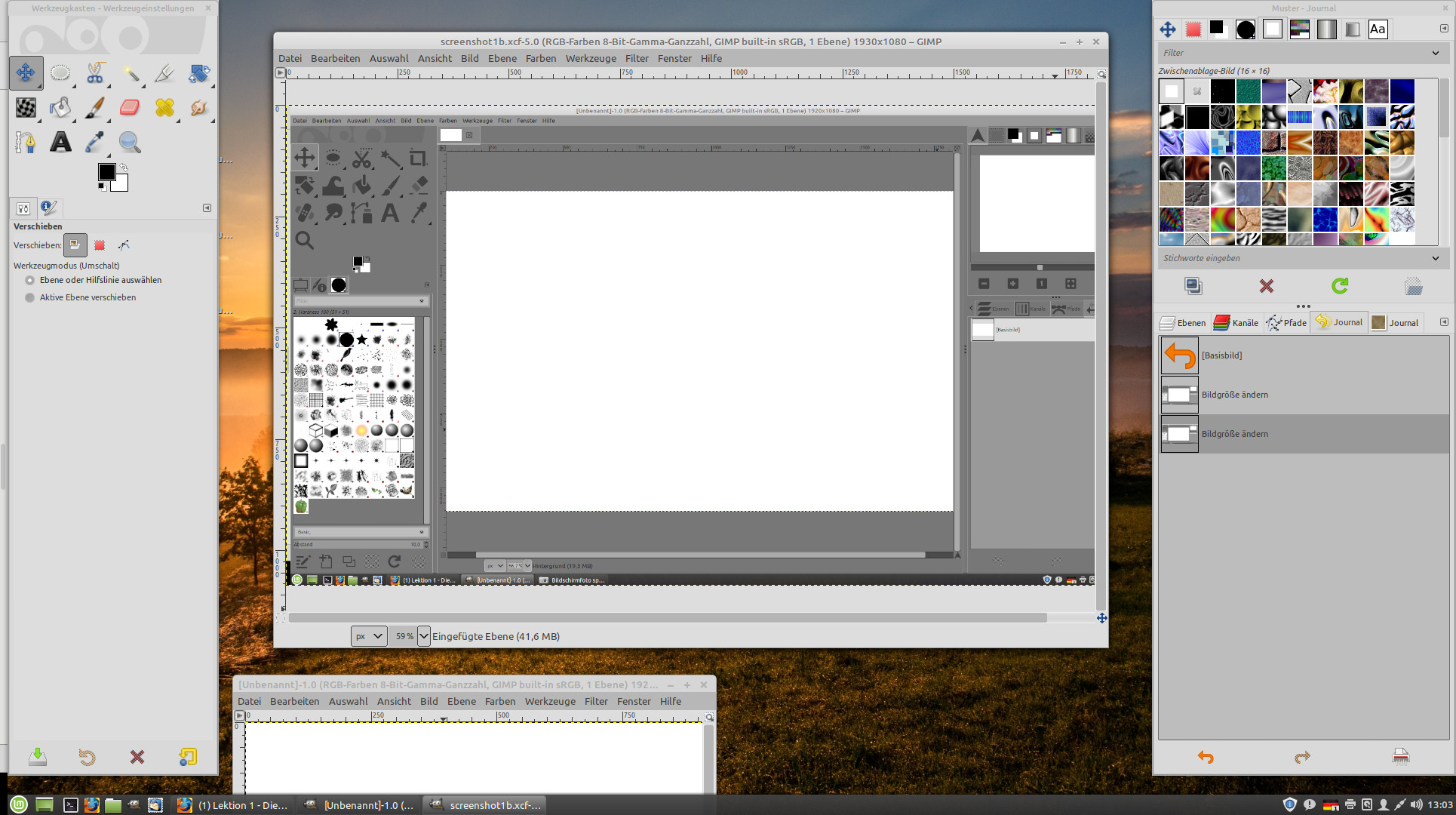This screenshot has height=815, width=1456.
Task: Select the Zoom magnifier tool
Action: [130, 142]
